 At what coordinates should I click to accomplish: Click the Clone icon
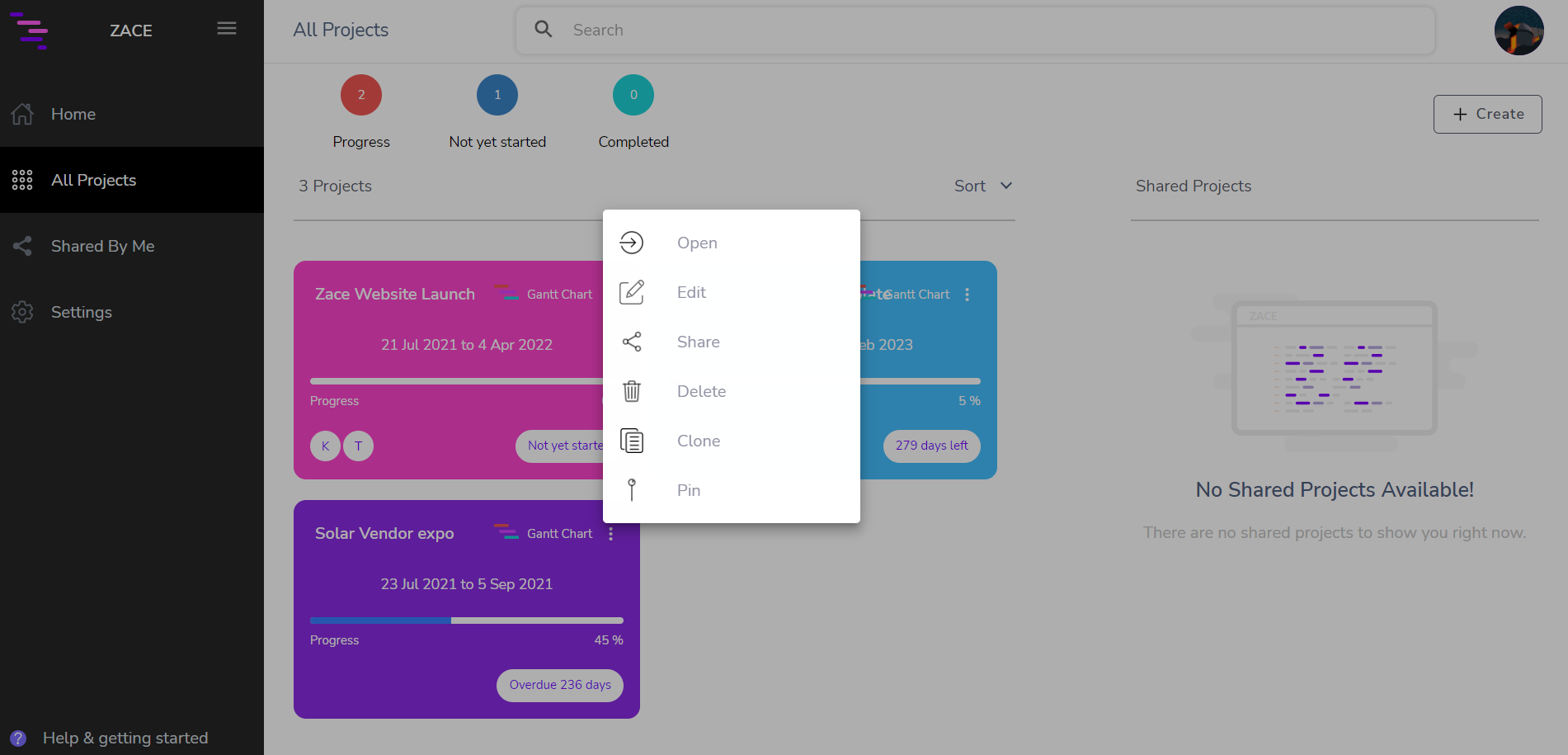click(x=632, y=441)
